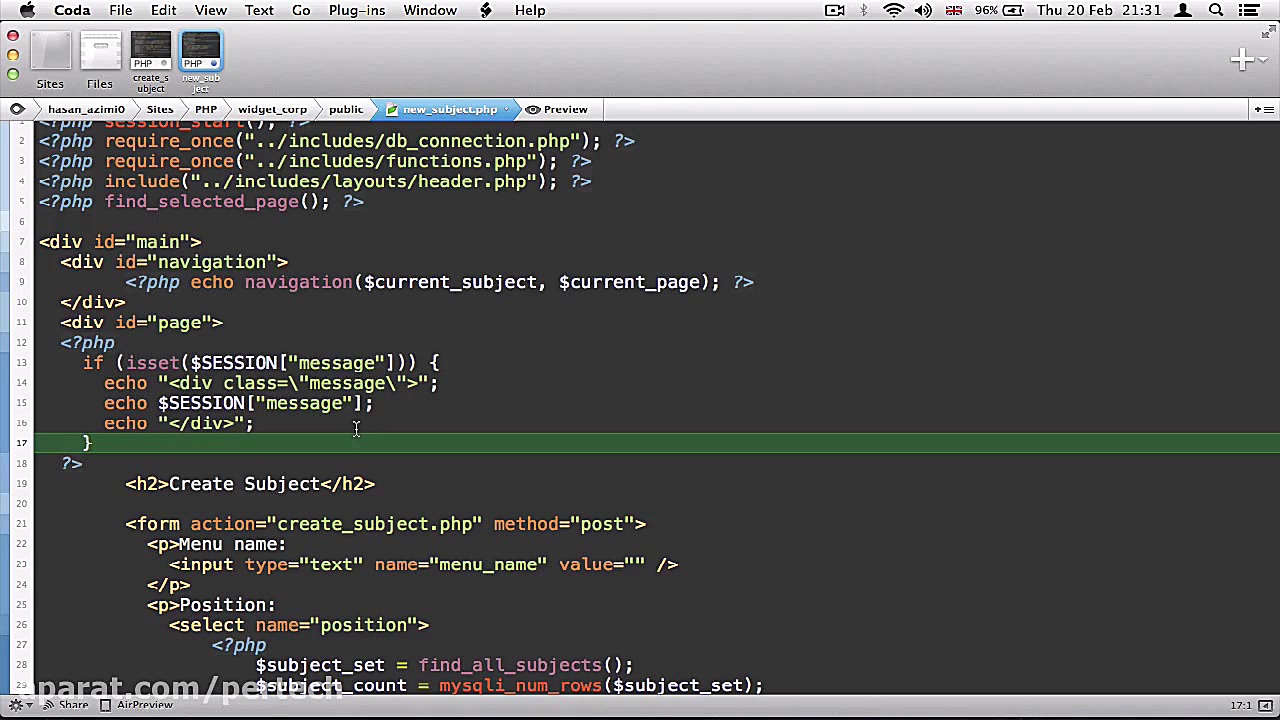
Task: Open the Plug-ins menu
Action: pos(356,10)
